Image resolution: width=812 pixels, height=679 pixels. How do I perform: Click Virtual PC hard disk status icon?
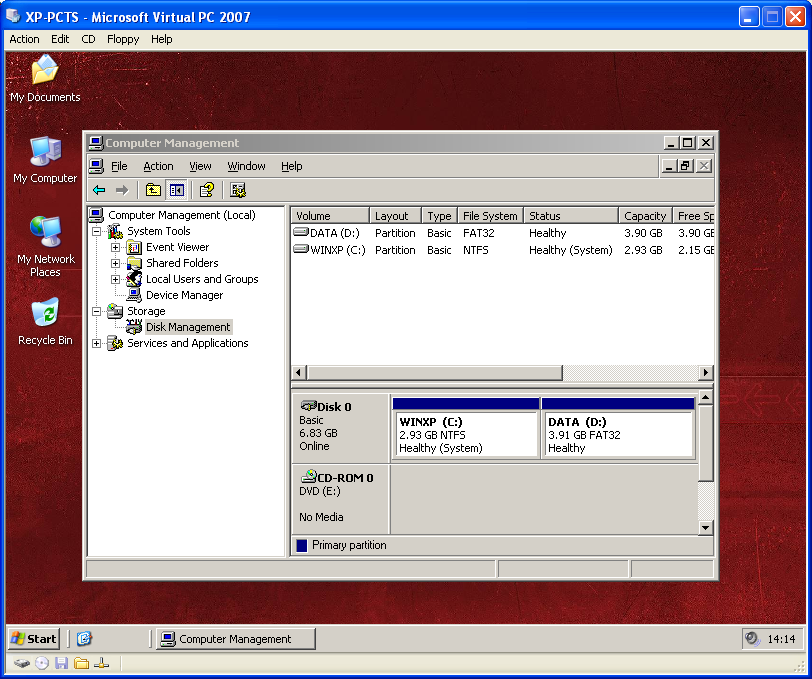coord(21,663)
